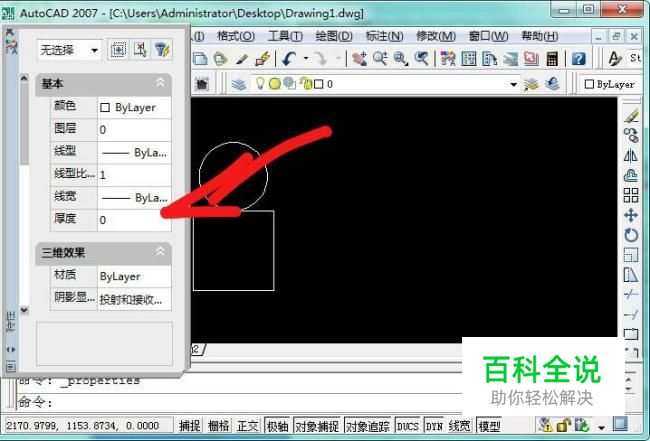Open the undo history dropdown arrow
This screenshot has height=441, width=650.
coord(306,58)
